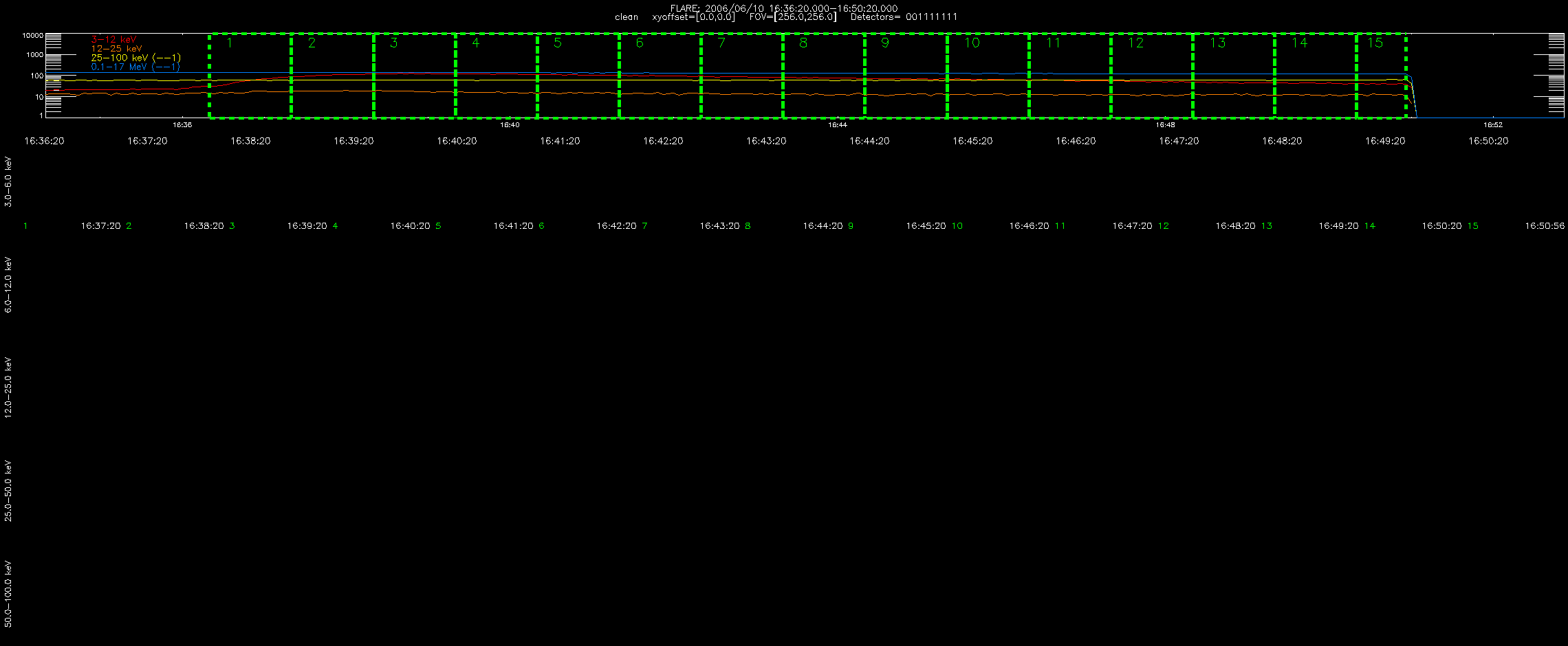Click the '6.0-12.0 keV' energy row label
The image size is (1568, 646).
(8, 285)
